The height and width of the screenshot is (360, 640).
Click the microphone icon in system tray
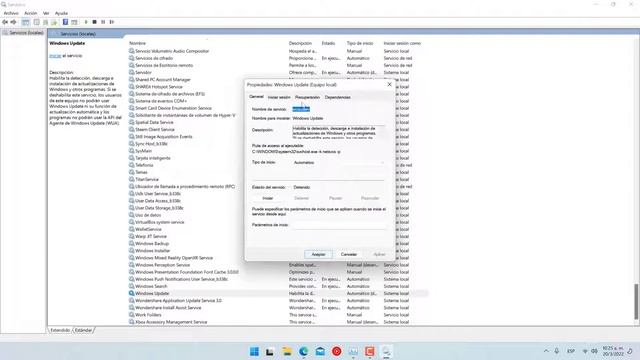tap(557, 351)
